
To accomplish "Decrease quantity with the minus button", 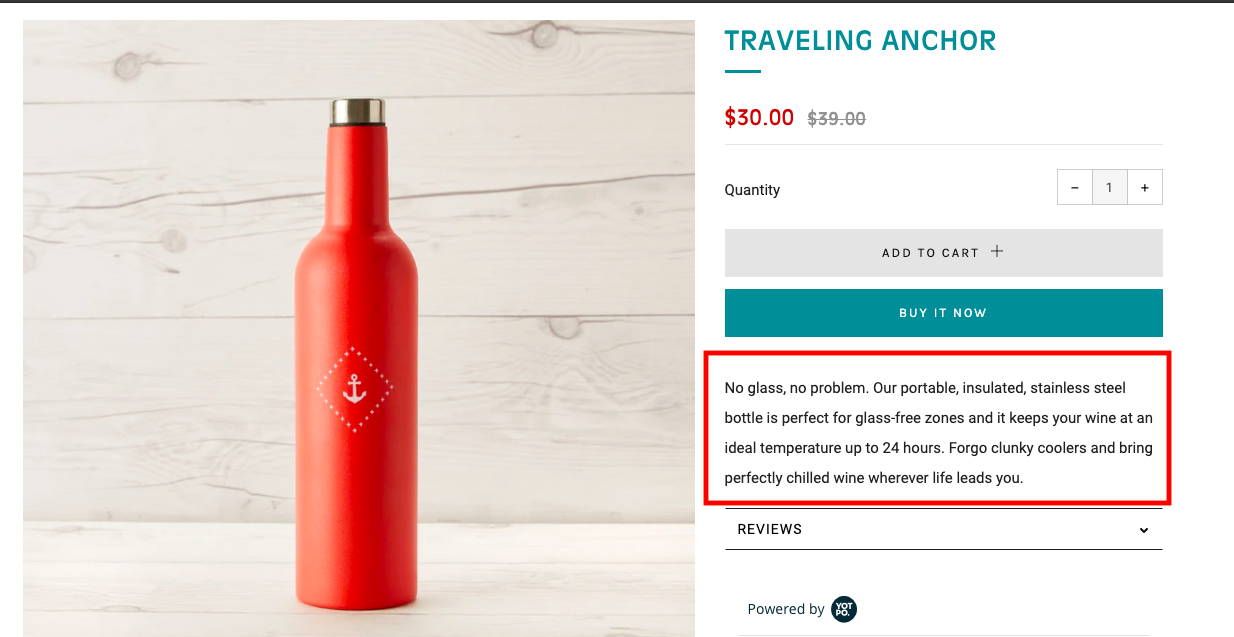I will pyautogui.click(x=1074, y=188).
